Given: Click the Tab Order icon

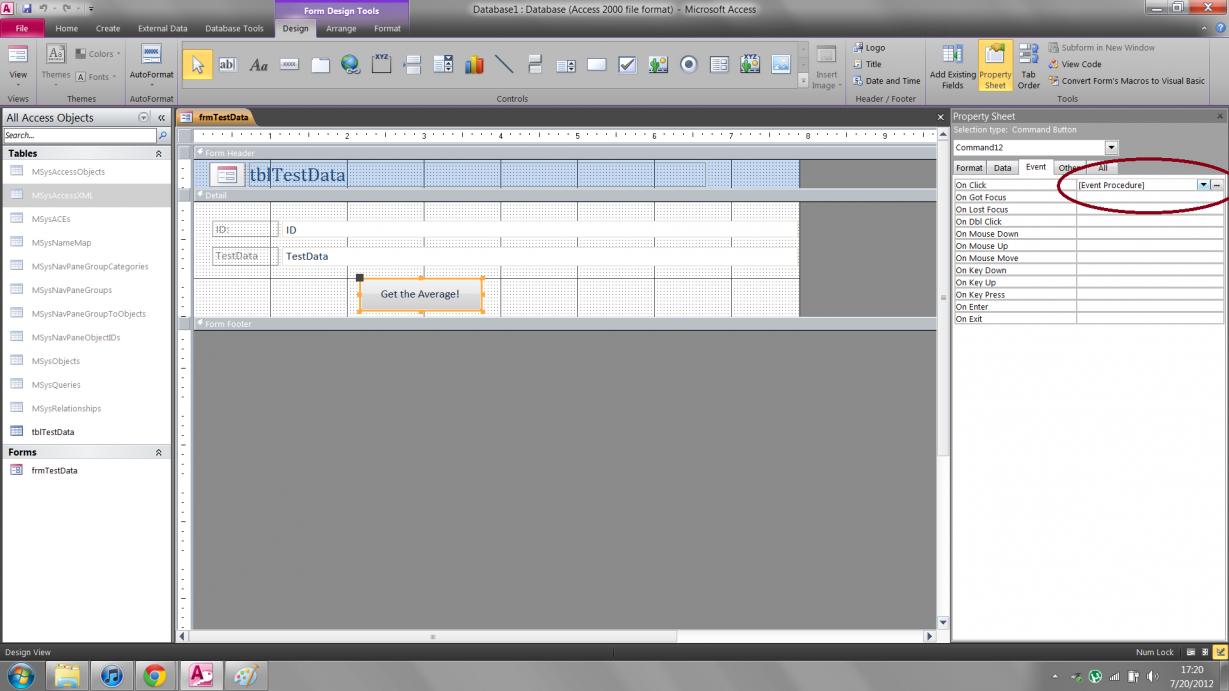Looking at the screenshot, I should tap(1028, 66).
